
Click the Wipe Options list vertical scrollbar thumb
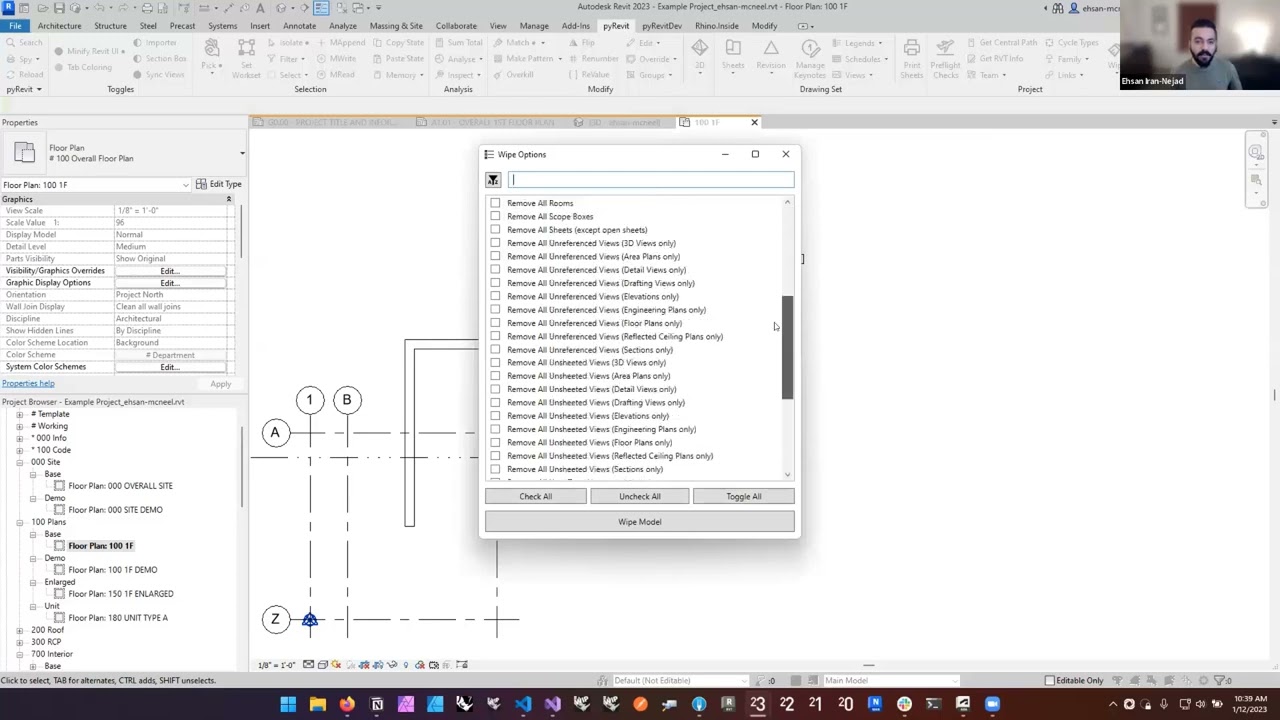click(787, 348)
